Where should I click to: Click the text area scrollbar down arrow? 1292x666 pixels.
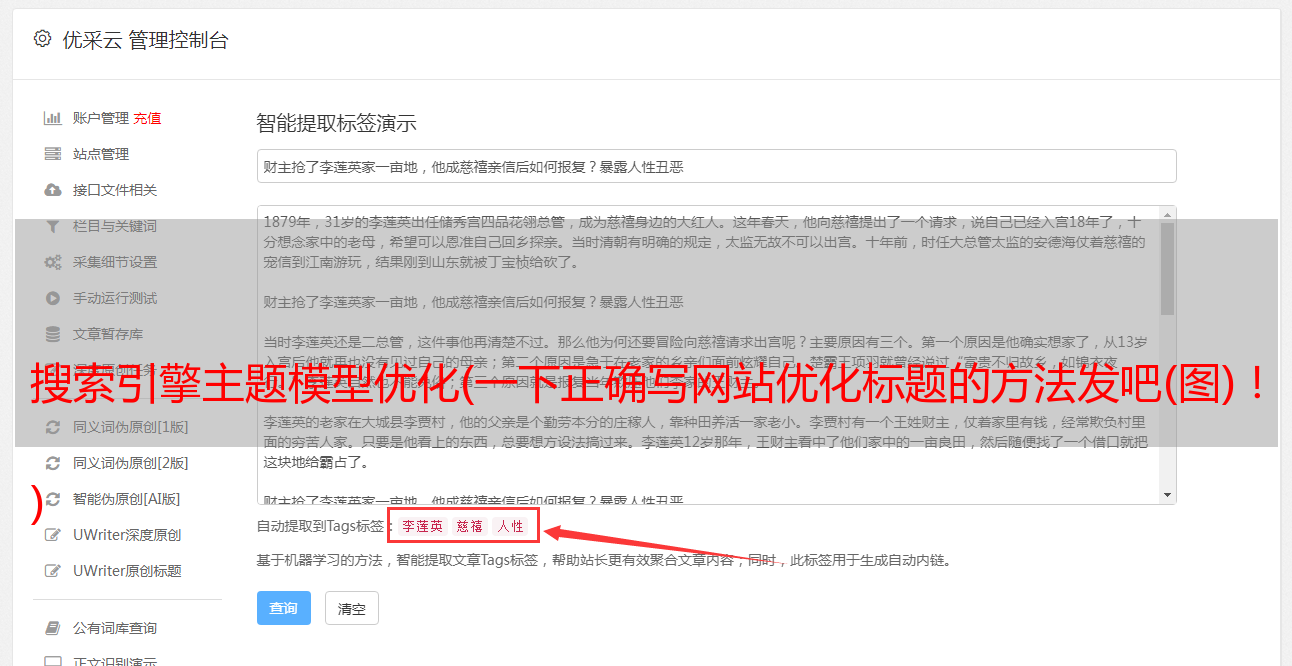point(1168,496)
